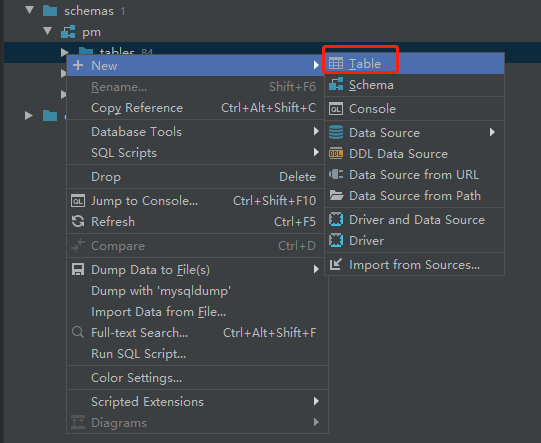Image resolution: width=541 pixels, height=443 pixels.
Task: Click the Import from Sources arrow icon
Action: point(335,264)
